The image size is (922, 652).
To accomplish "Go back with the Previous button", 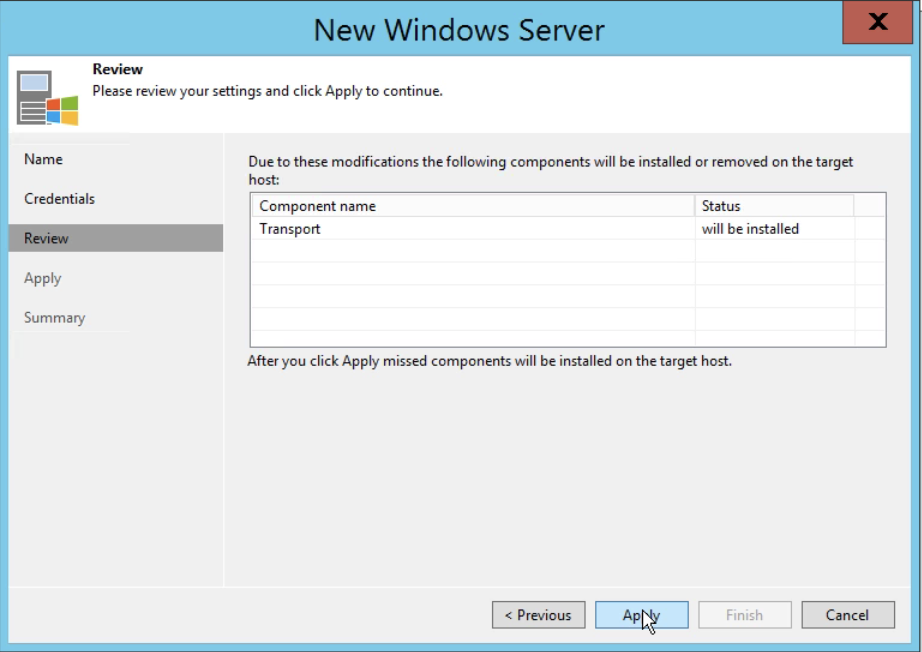I will (539, 615).
